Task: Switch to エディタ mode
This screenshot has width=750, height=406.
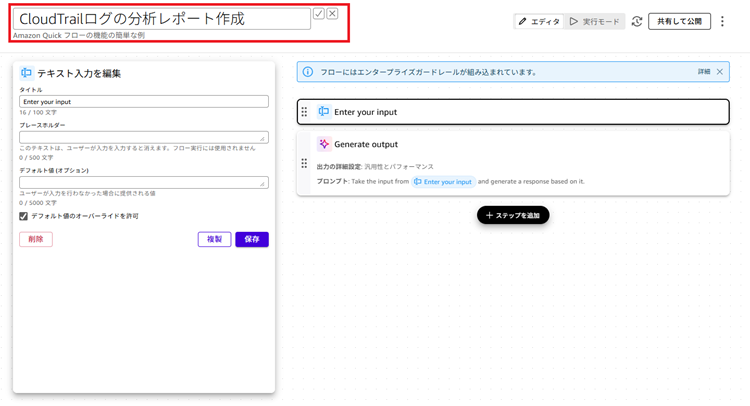Action: coord(539,21)
